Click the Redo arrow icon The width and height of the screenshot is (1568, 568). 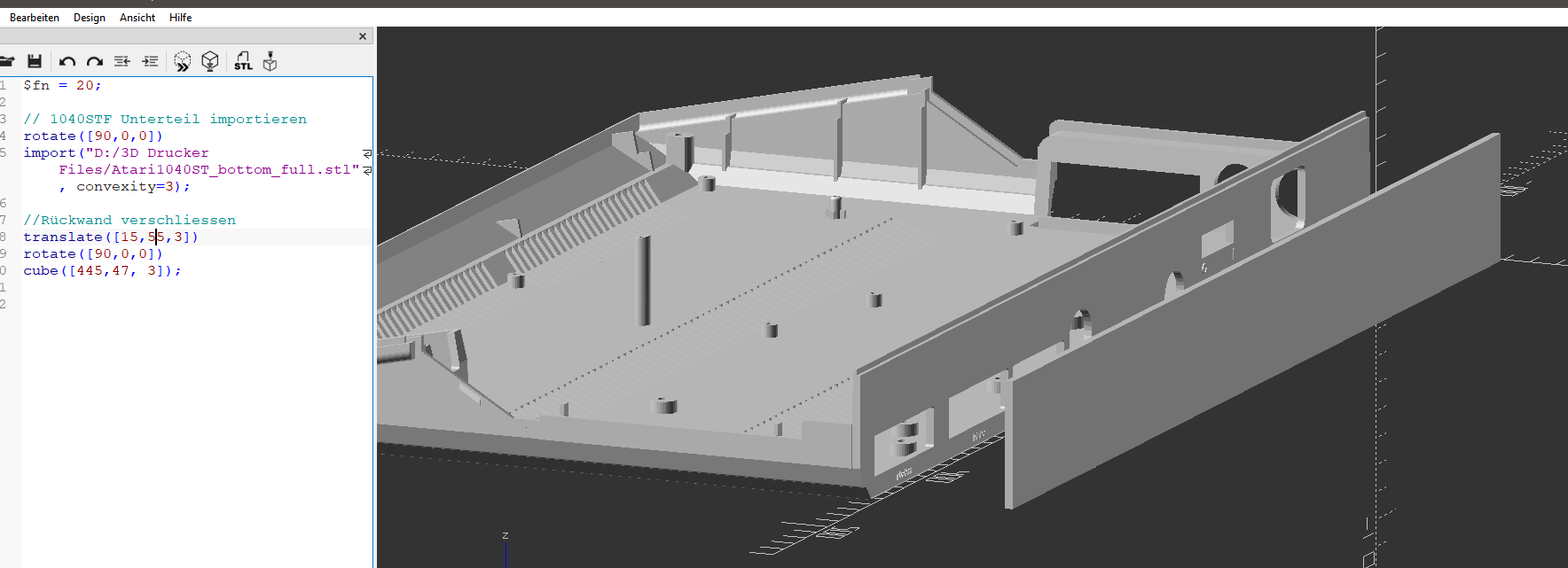click(x=95, y=61)
